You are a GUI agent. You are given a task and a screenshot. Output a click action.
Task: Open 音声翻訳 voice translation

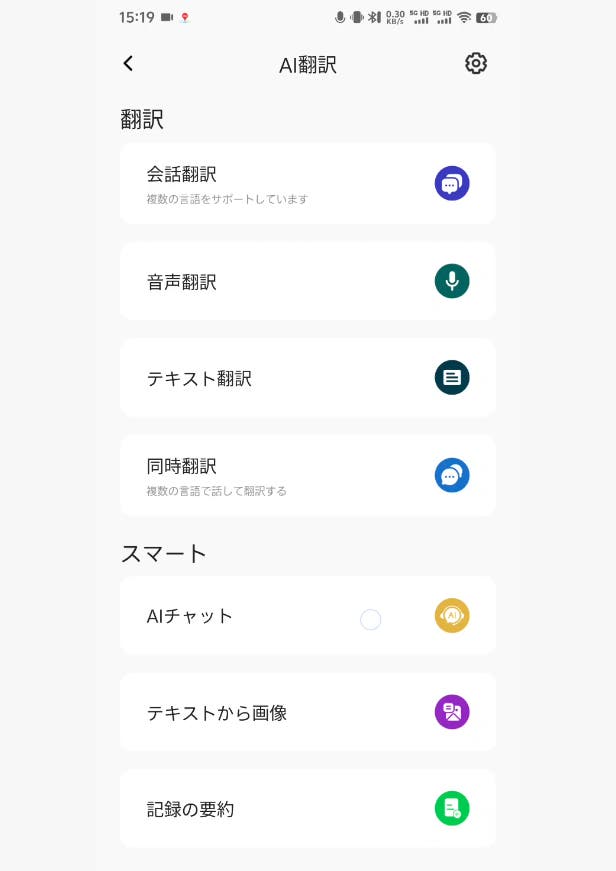182,282
